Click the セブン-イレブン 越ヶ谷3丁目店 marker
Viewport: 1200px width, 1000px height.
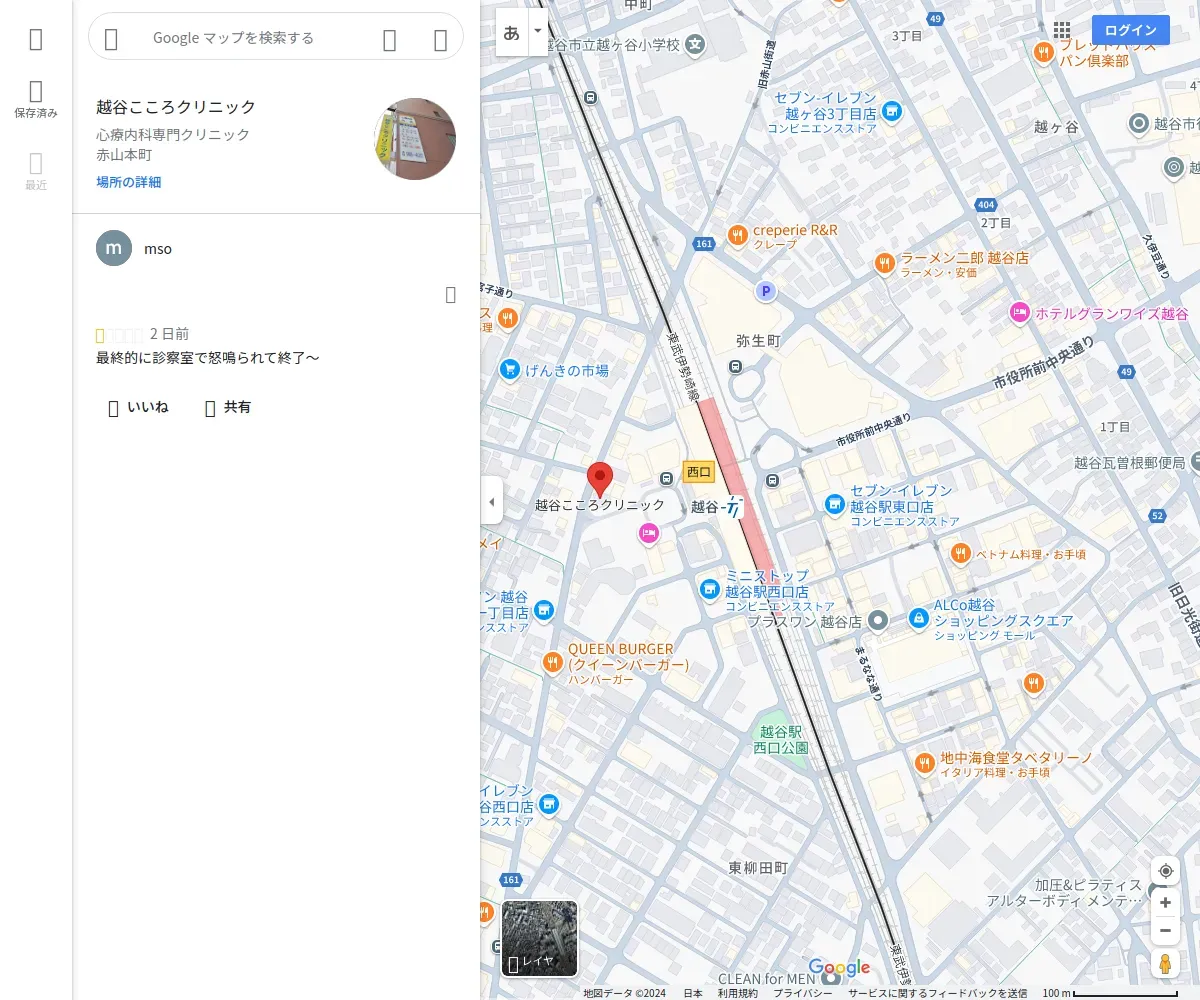tap(892, 112)
